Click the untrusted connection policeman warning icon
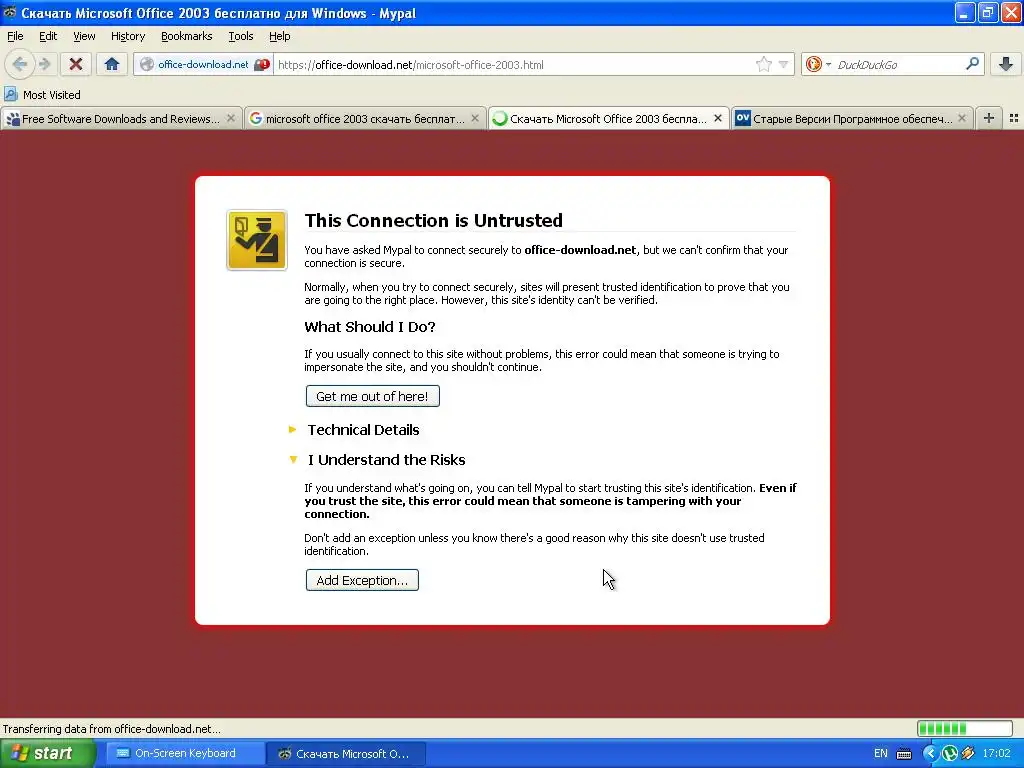This screenshot has width=1024, height=768. click(257, 240)
